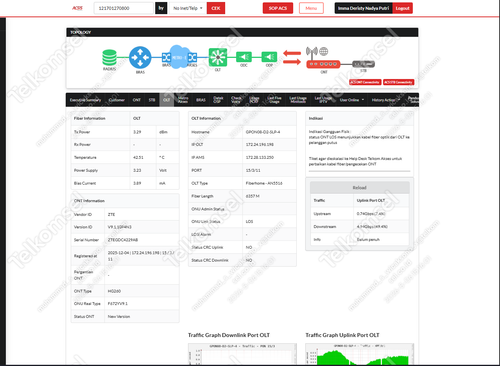Viewport: 500px width, 366px height.
Task: Select the green OLT node icon
Action: click(x=218, y=57)
